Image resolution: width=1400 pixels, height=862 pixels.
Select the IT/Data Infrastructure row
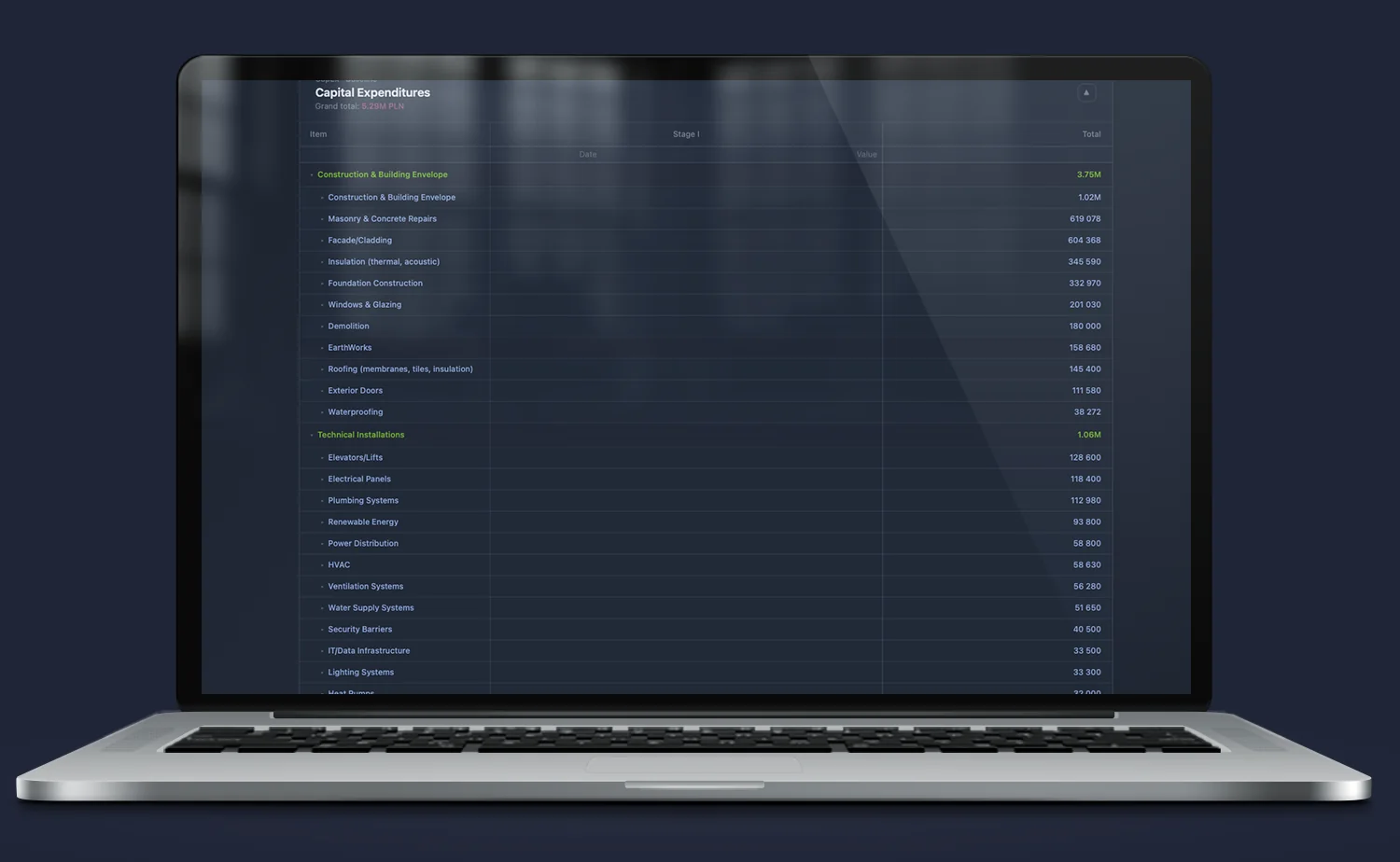706,651
